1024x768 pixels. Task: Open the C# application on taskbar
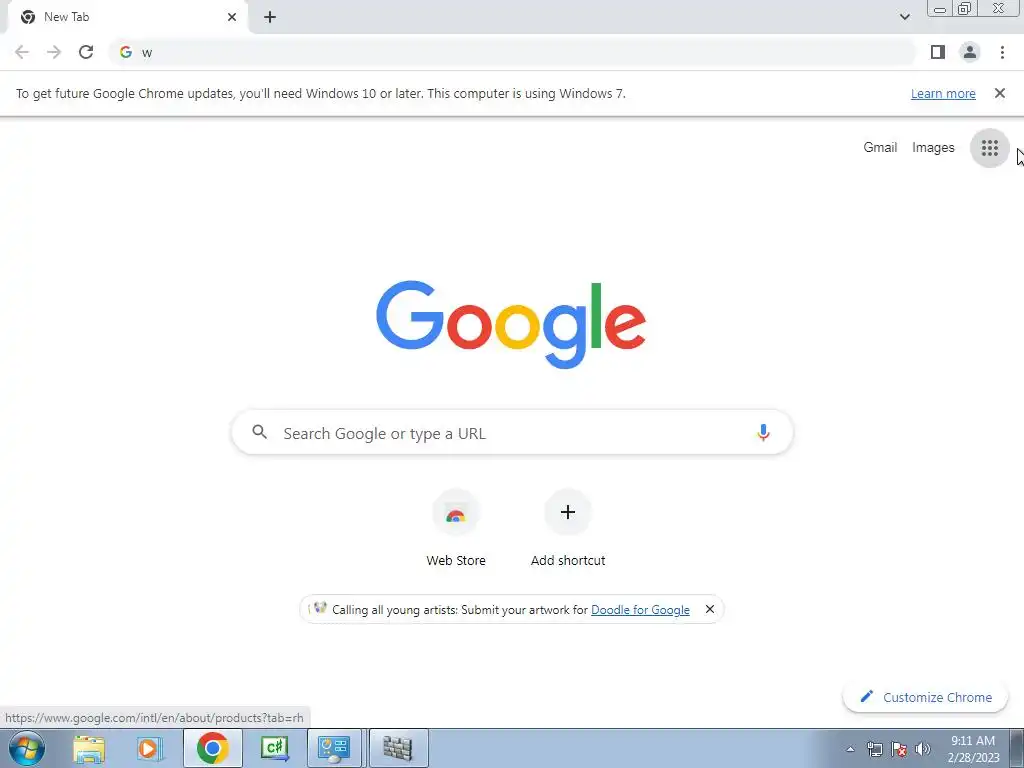point(274,748)
